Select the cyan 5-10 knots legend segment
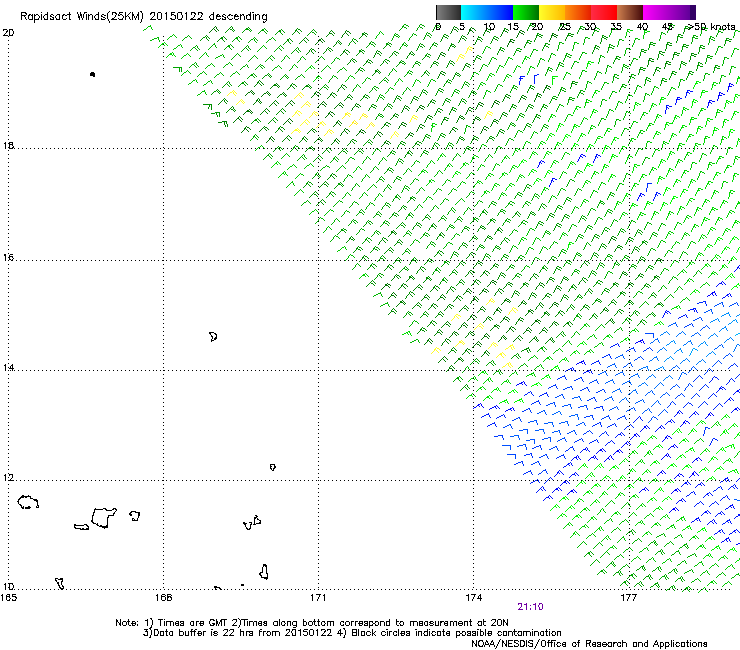 click(x=474, y=12)
